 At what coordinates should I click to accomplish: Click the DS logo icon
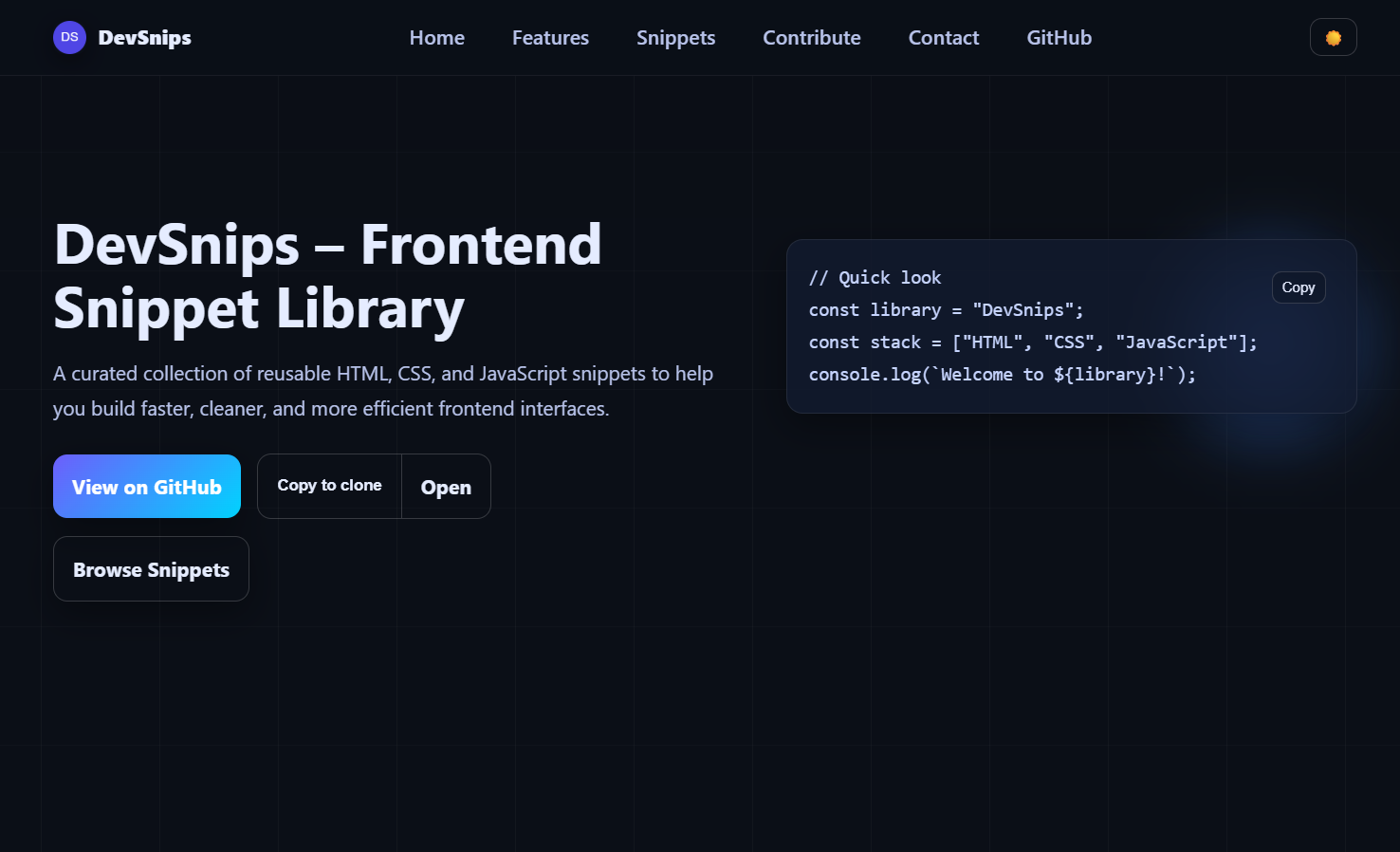pos(69,37)
